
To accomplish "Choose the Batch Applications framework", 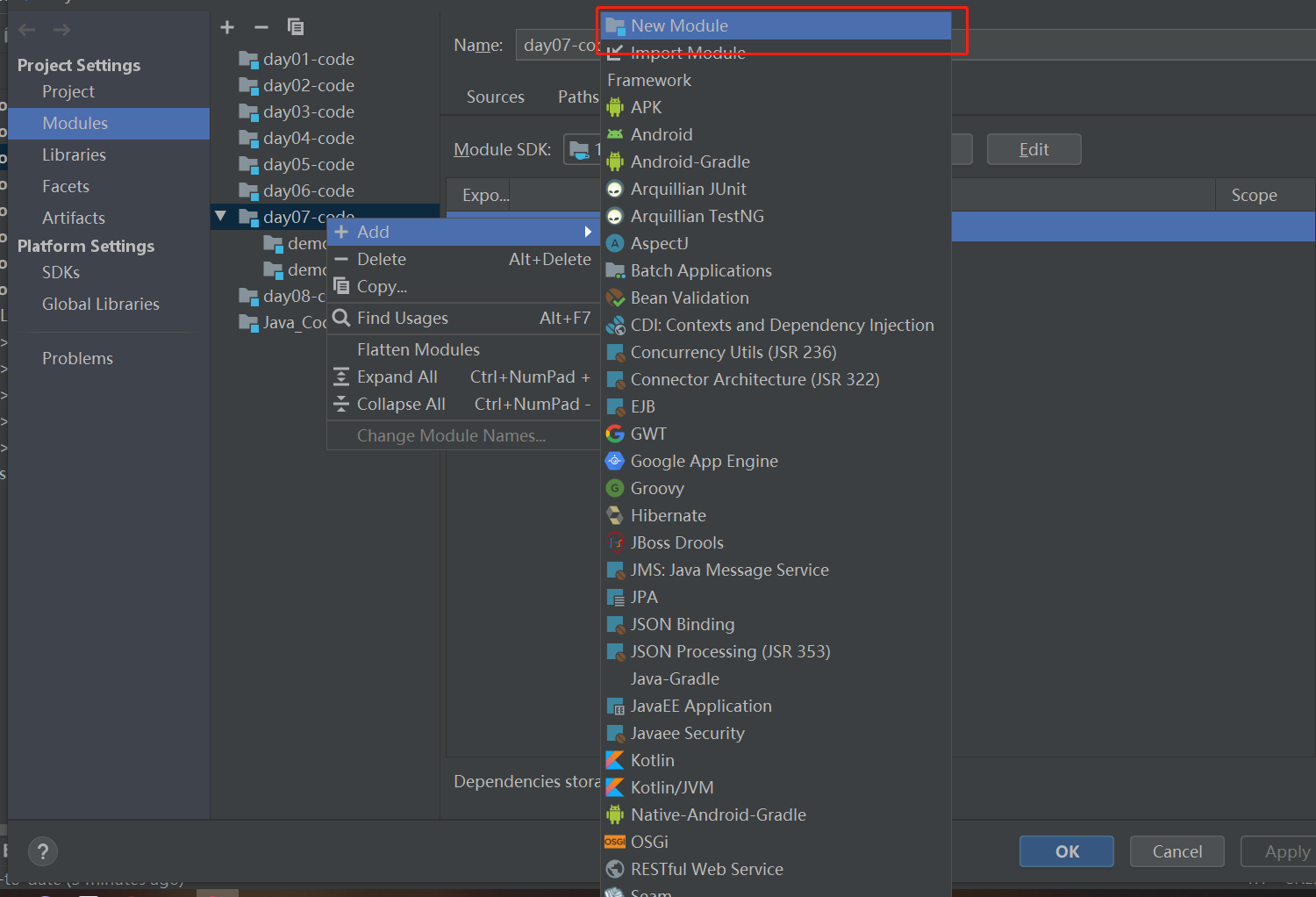I will point(776,270).
